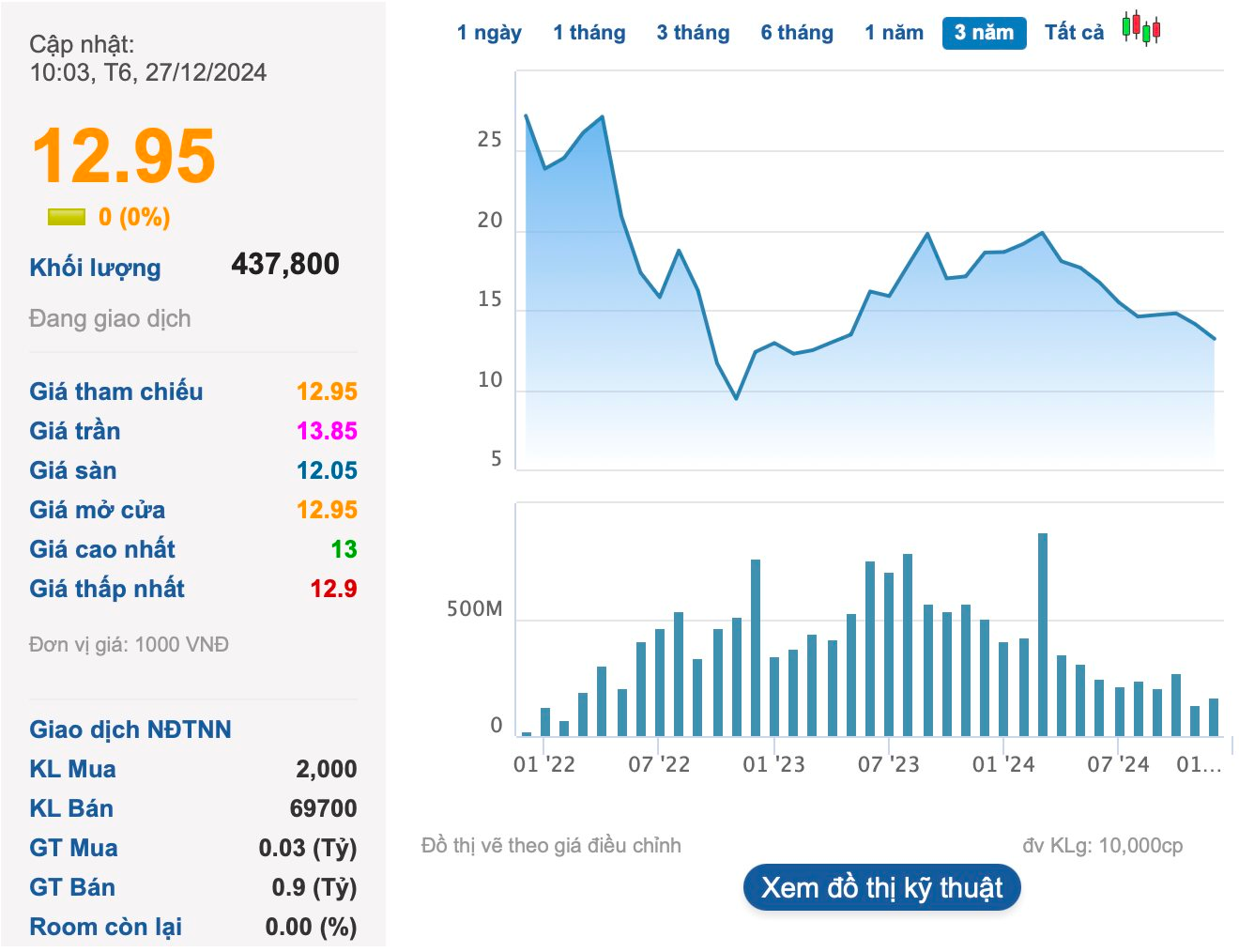Click the current price 12.95
This screenshot has height=952, width=1239.
[x=124, y=156]
